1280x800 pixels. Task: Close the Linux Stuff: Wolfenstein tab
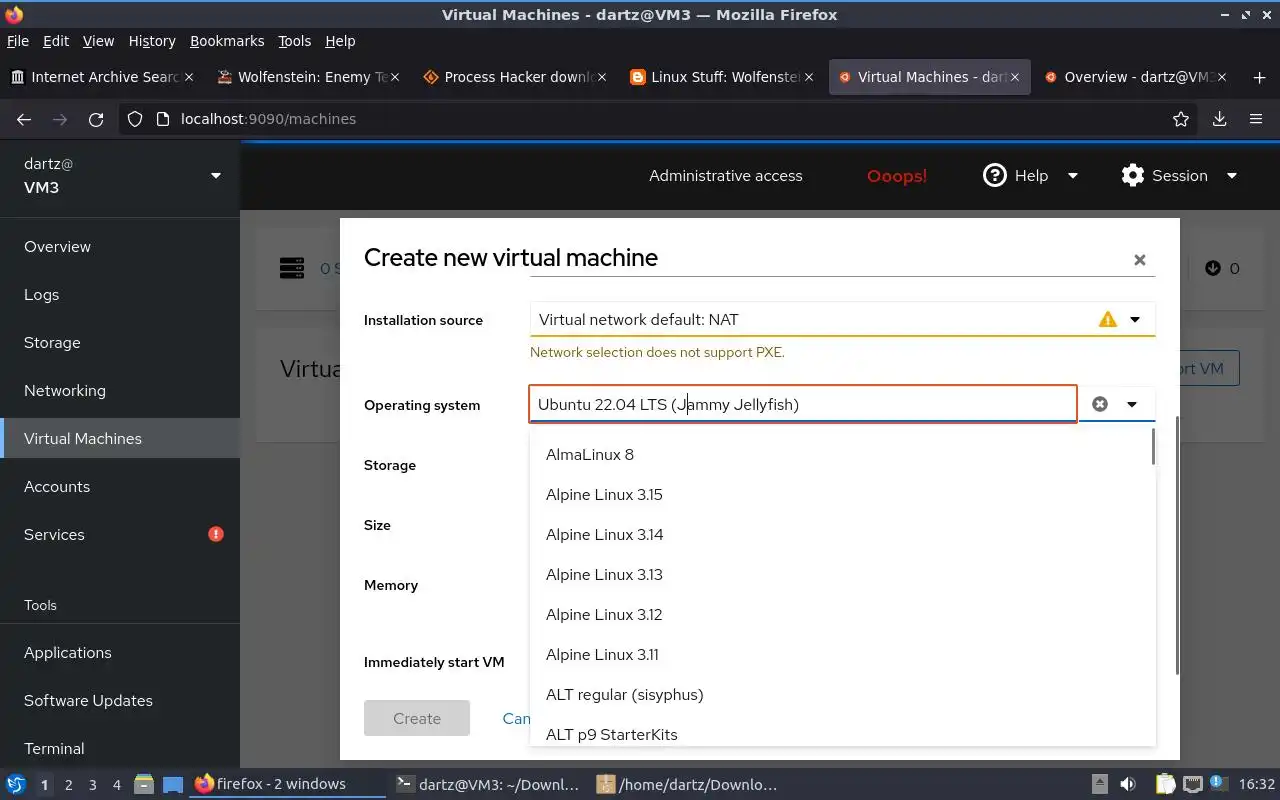(x=809, y=77)
